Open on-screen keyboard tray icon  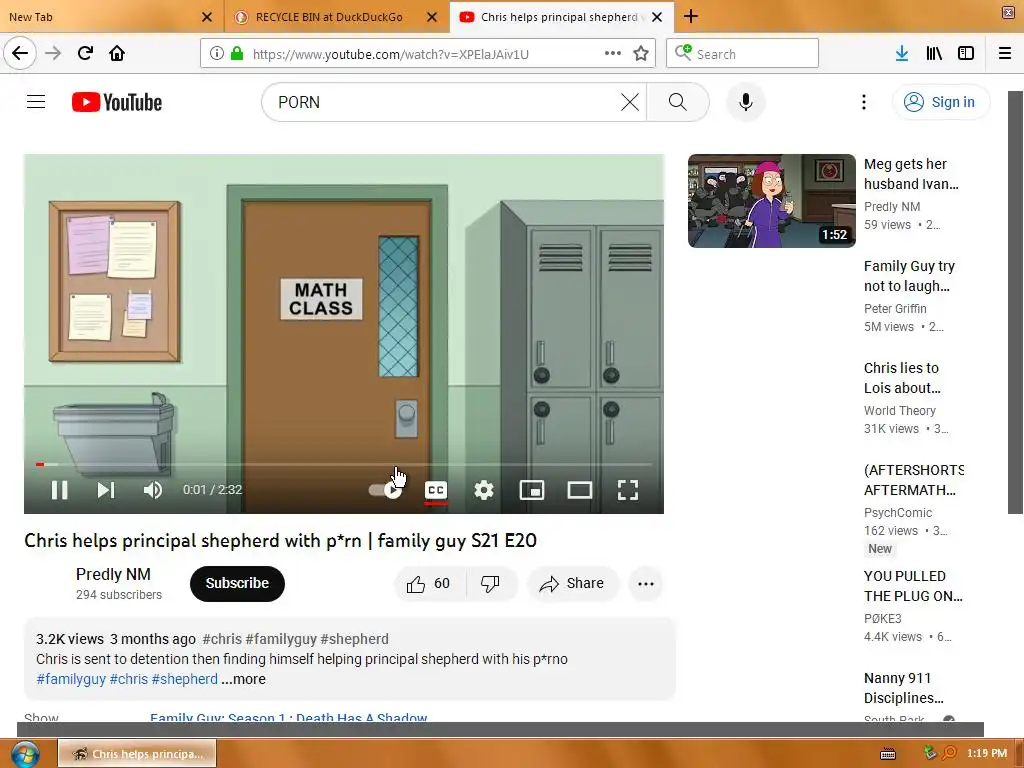point(888,754)
